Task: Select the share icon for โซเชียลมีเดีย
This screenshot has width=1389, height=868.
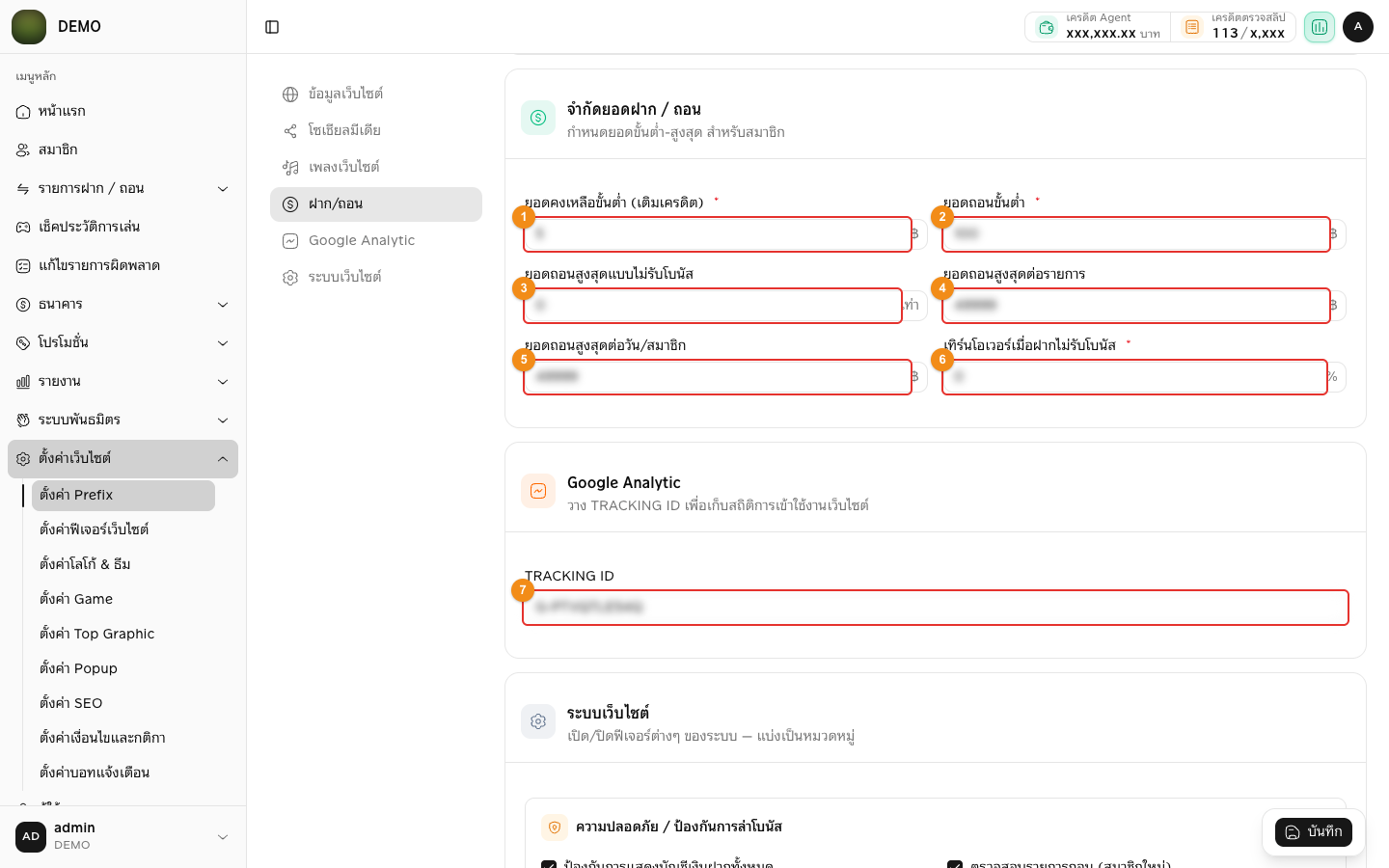Action: [290, 131]
